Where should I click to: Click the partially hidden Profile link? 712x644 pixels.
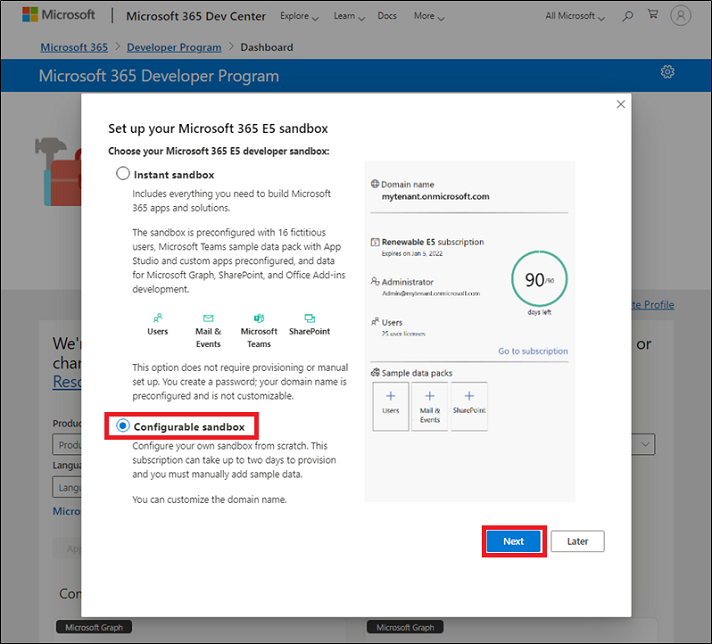[653, 305]
